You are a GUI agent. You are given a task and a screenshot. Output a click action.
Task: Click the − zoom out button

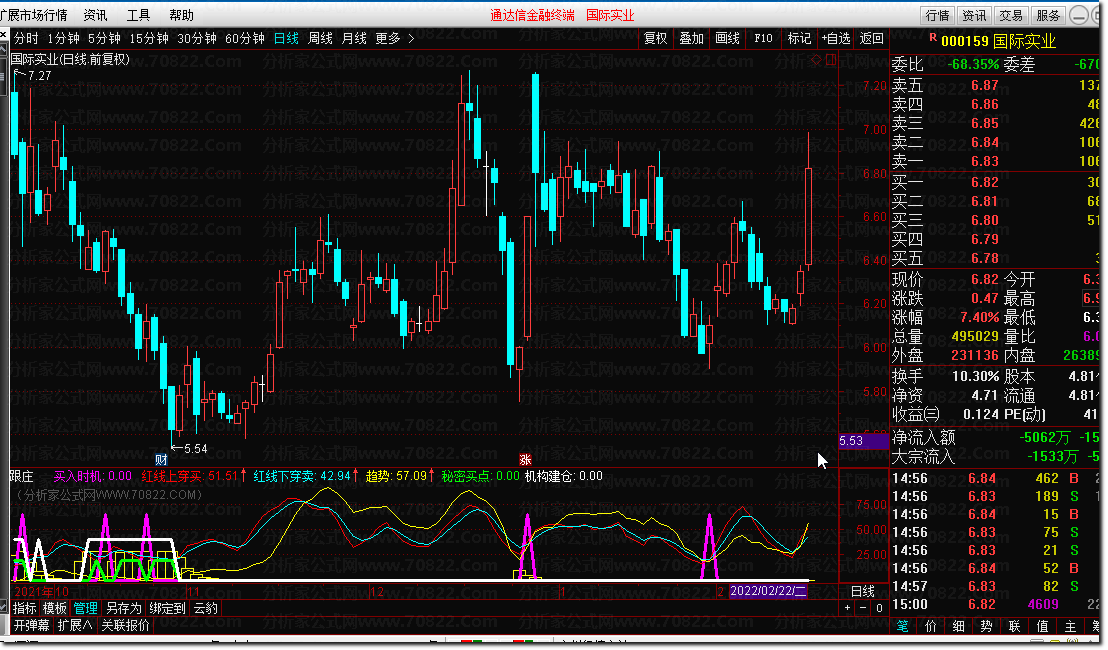pos(863,608)
